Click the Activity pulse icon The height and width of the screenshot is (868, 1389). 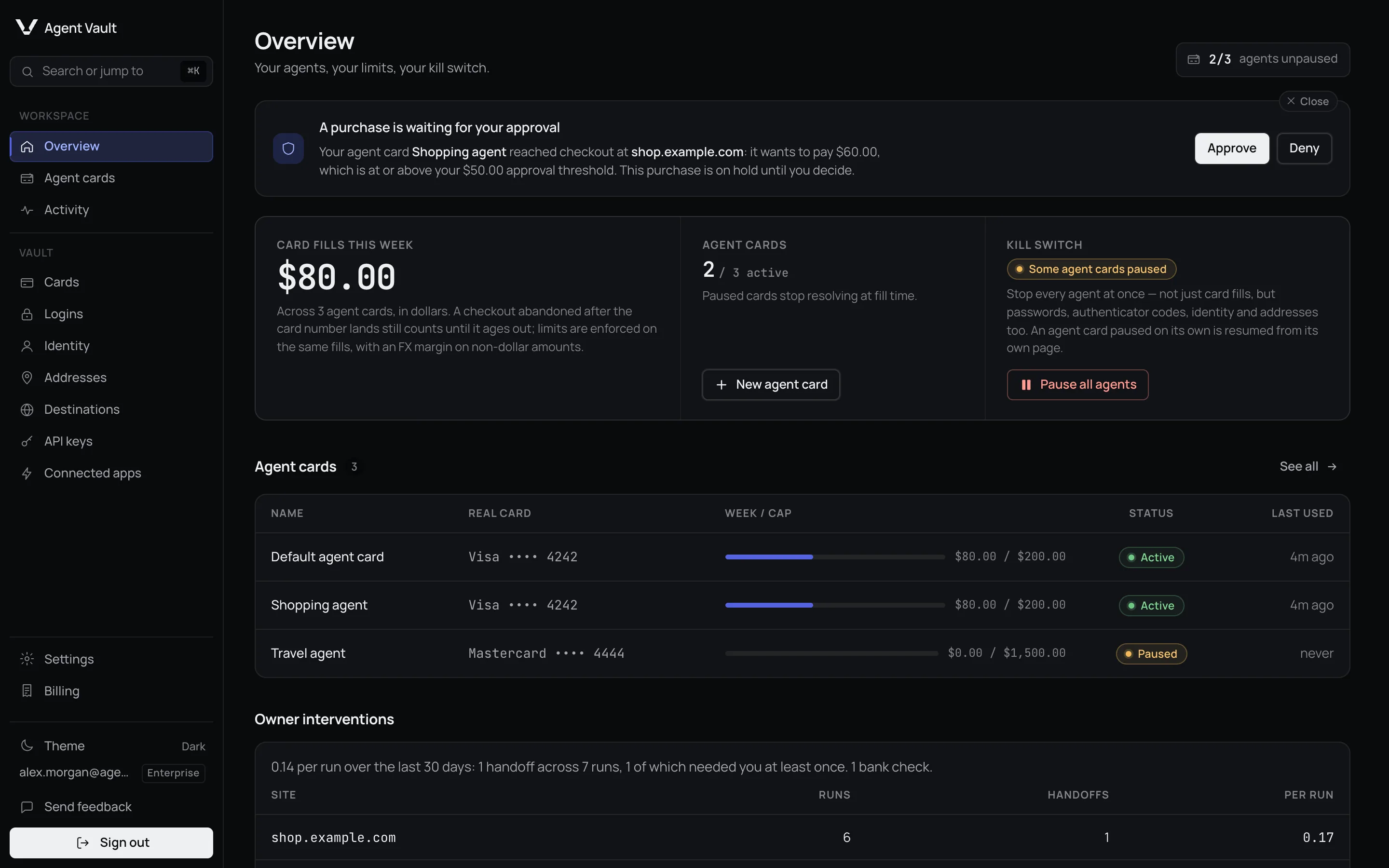coord(27,210)
